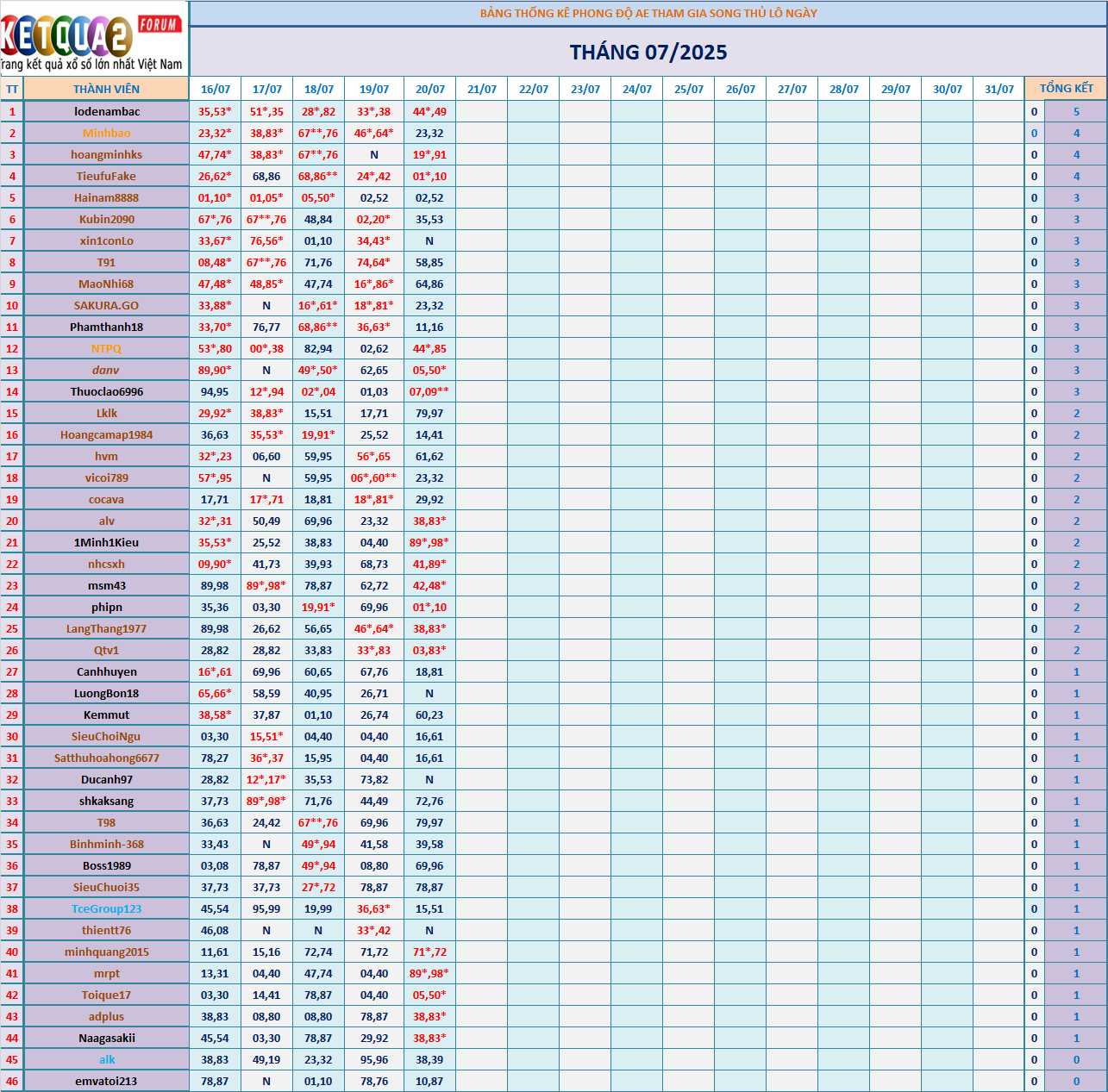Click the 19/07 date column header

coord(373,89)
